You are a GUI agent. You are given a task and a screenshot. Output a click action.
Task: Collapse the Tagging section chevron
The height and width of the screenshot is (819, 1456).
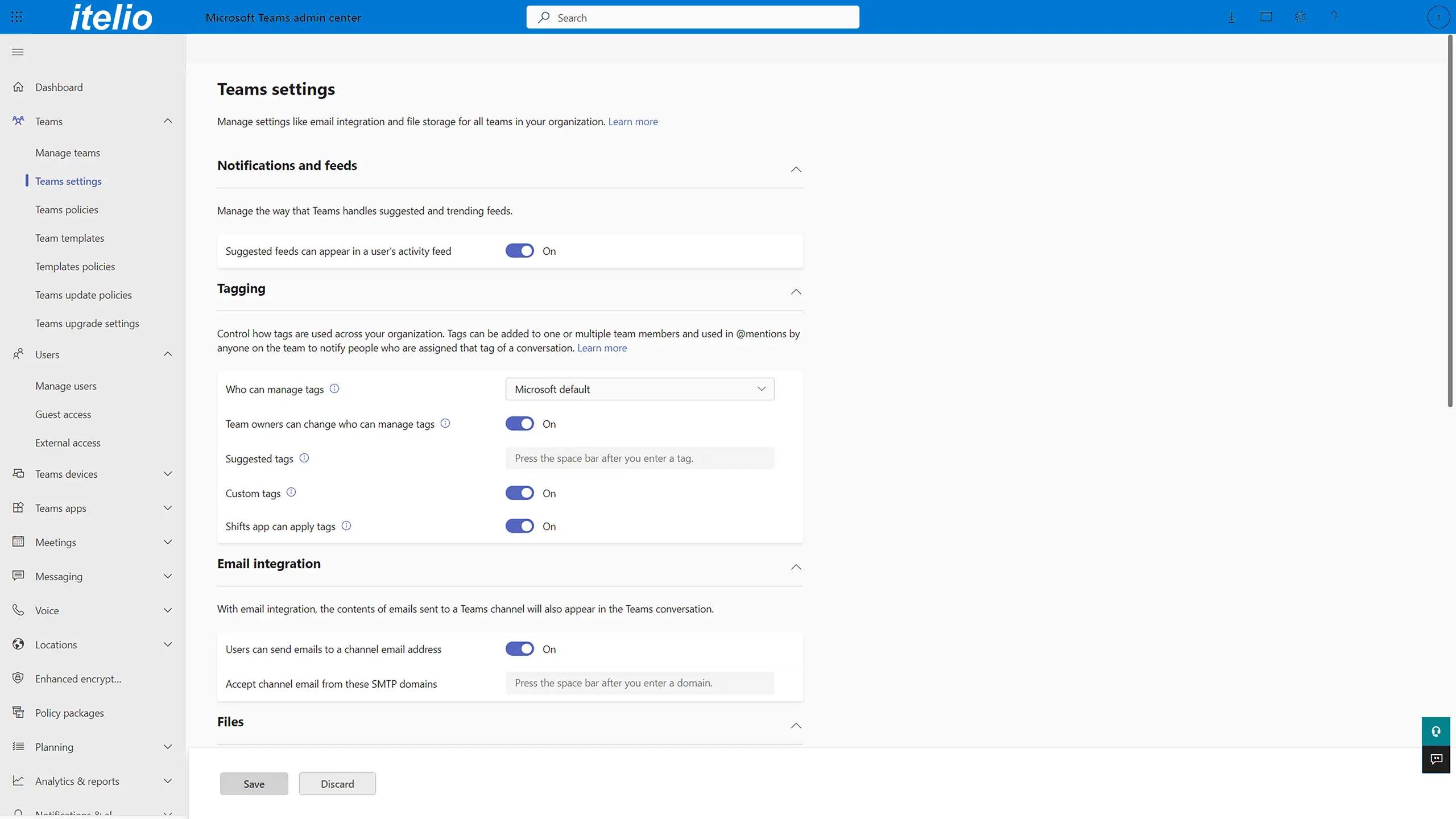pos(796,292)
